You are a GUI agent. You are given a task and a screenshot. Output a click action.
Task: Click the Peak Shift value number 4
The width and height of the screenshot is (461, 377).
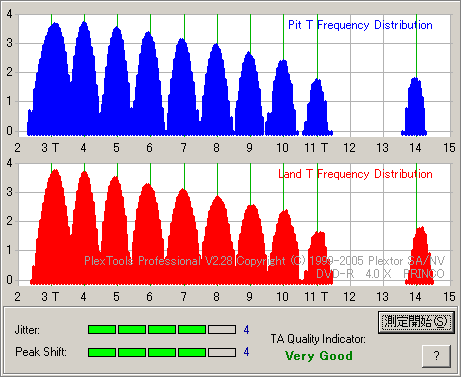[246, 352]
